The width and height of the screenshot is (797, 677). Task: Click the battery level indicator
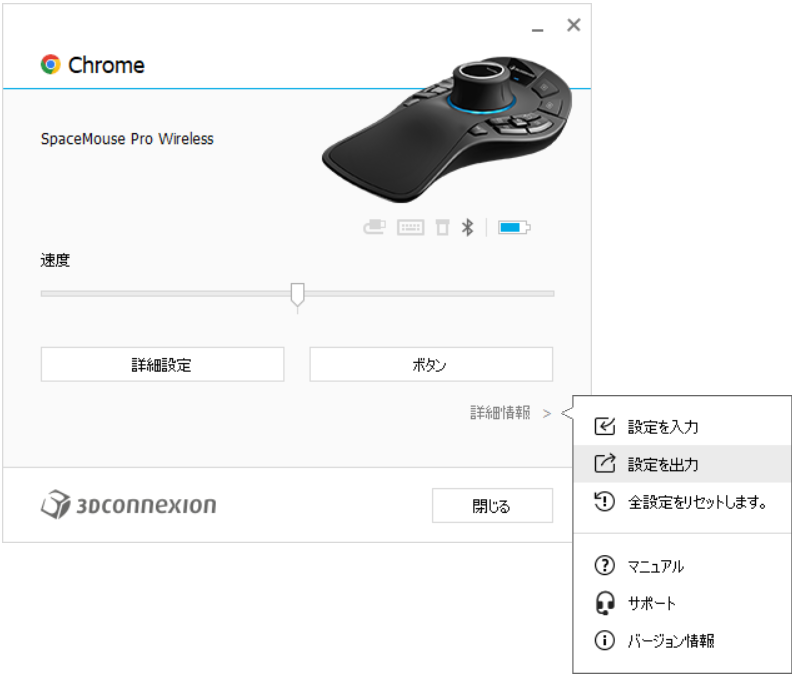pyautogui.click(x=514, y=227)
